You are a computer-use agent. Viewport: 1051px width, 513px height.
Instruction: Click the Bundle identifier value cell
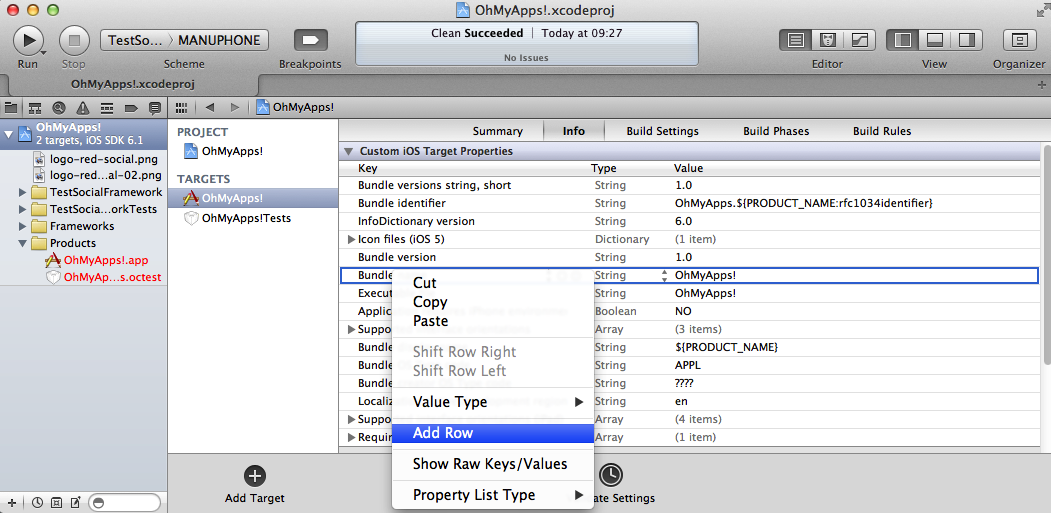point(804,203)
